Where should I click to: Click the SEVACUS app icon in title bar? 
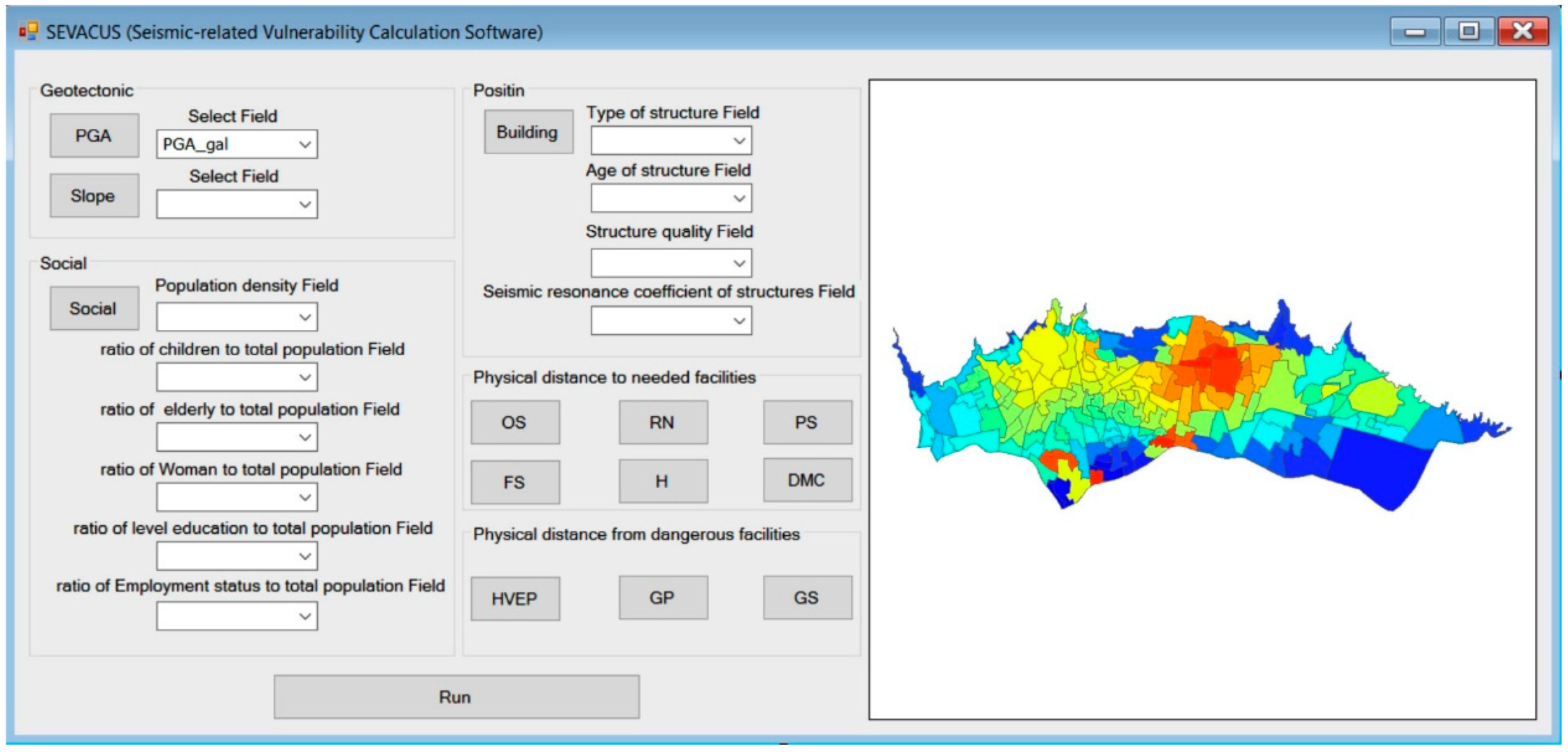click(x=28, y=31)
